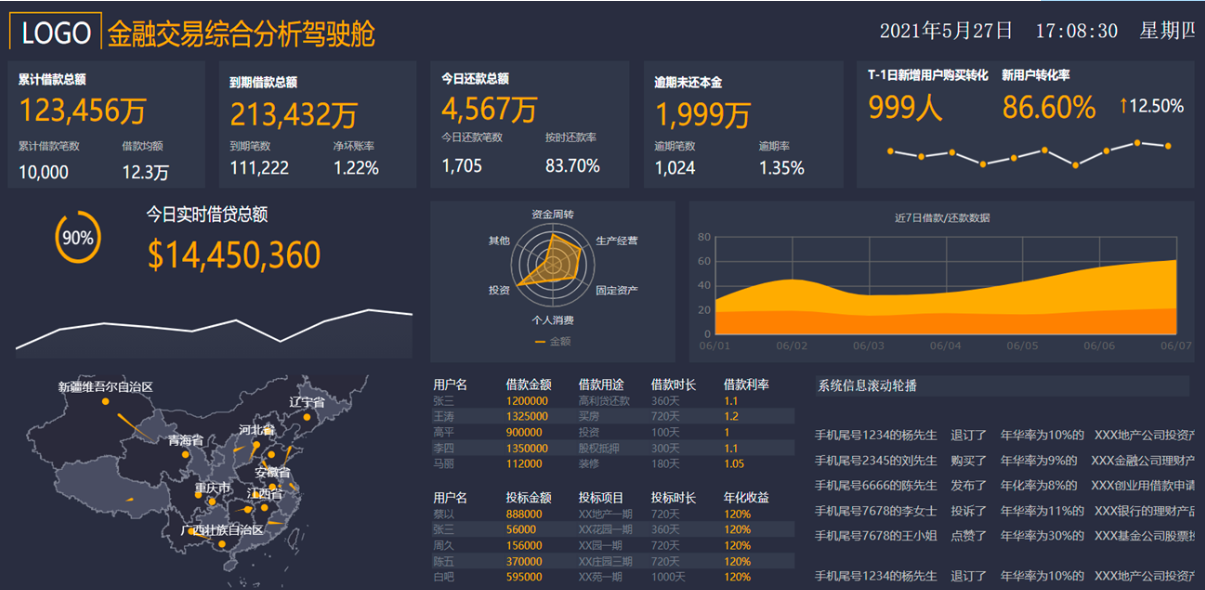Click the 投资 radar axis label

point(499,290)
